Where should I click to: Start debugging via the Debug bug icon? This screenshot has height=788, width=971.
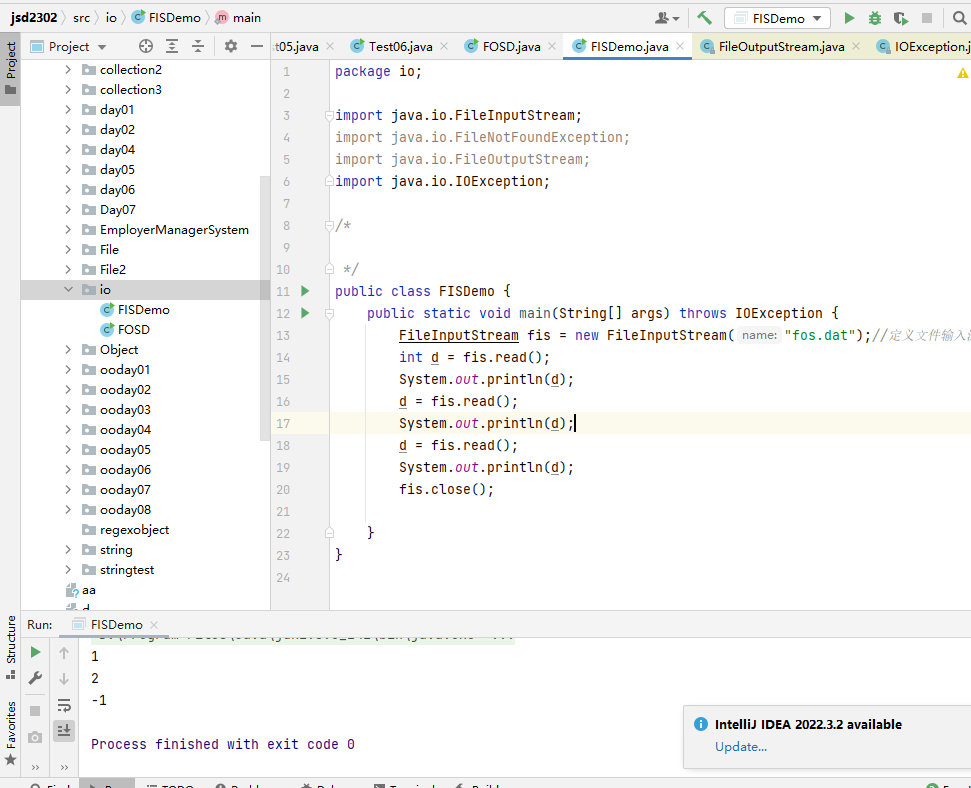pyautogui.click(x=873, y=18)
